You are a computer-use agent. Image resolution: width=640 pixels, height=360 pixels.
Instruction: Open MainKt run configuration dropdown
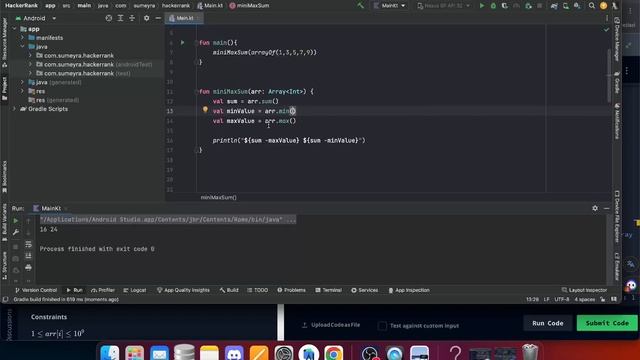point(389,6)
